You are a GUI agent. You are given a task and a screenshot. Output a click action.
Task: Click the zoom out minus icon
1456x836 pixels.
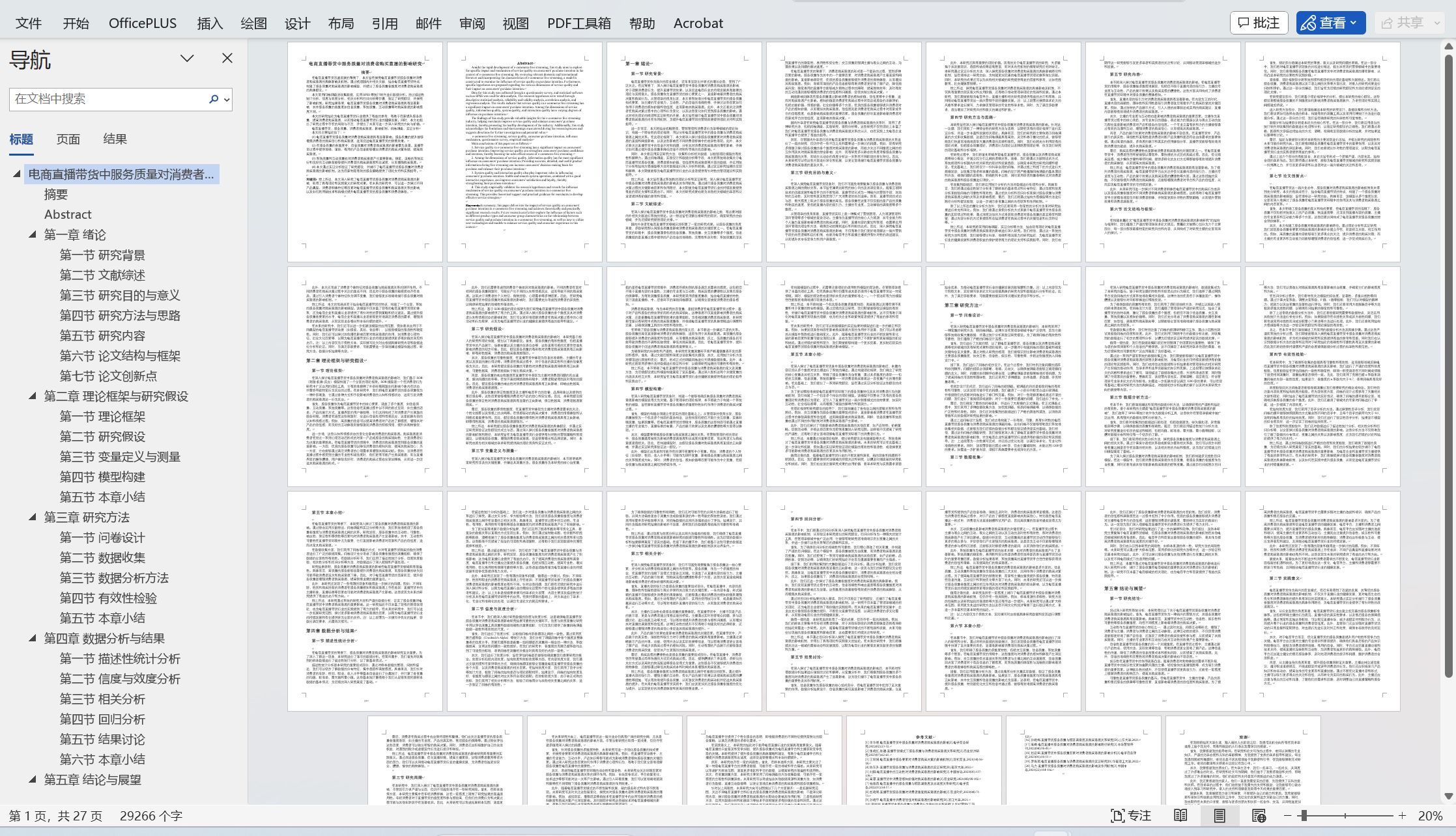click(x=1287, y=816)
